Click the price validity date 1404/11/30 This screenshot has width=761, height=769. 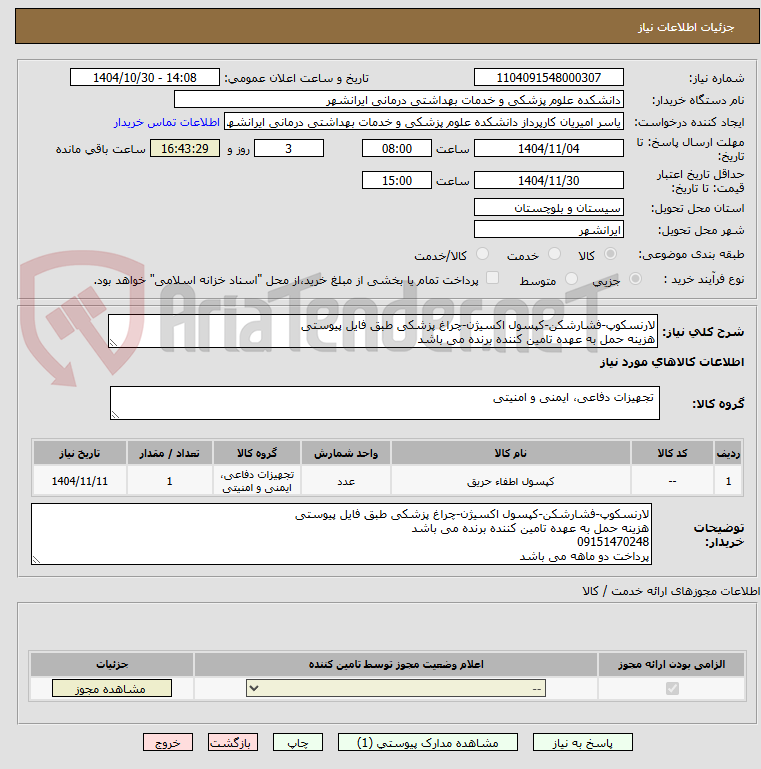point(549,180)
